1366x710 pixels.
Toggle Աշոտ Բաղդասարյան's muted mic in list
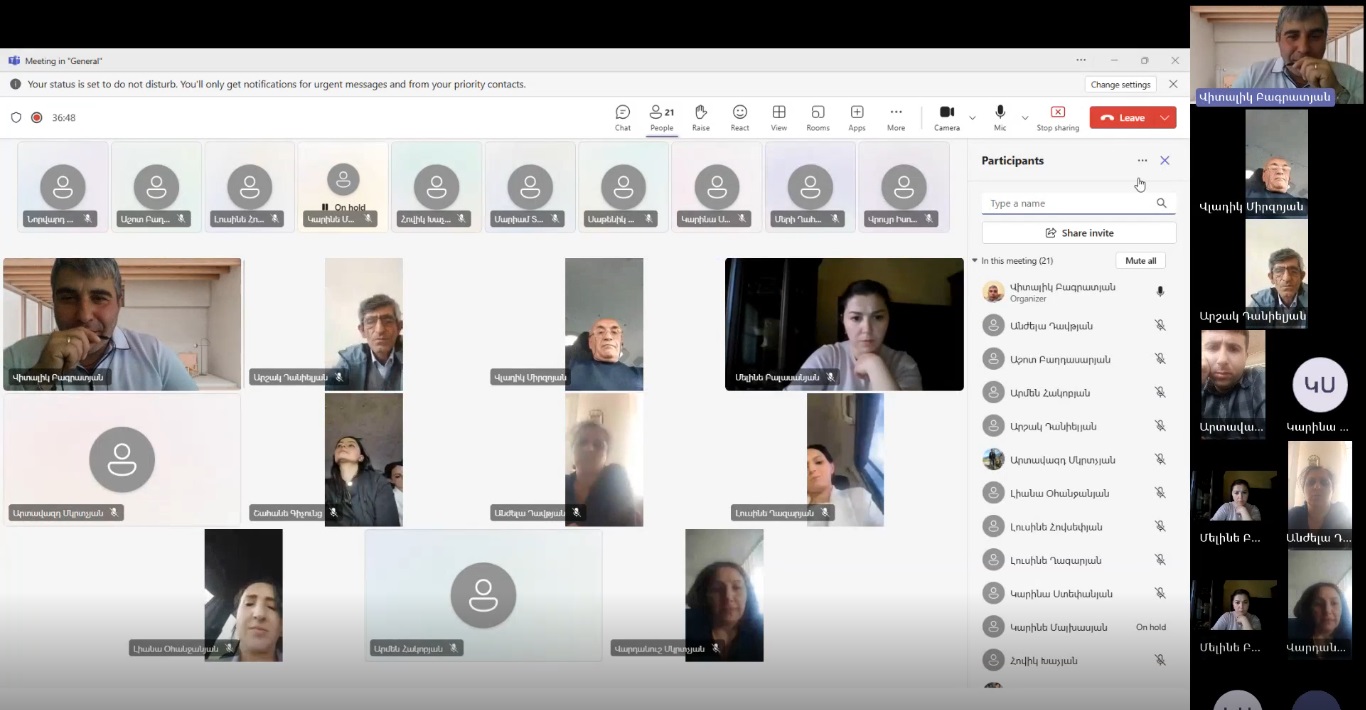(1160, 359)
